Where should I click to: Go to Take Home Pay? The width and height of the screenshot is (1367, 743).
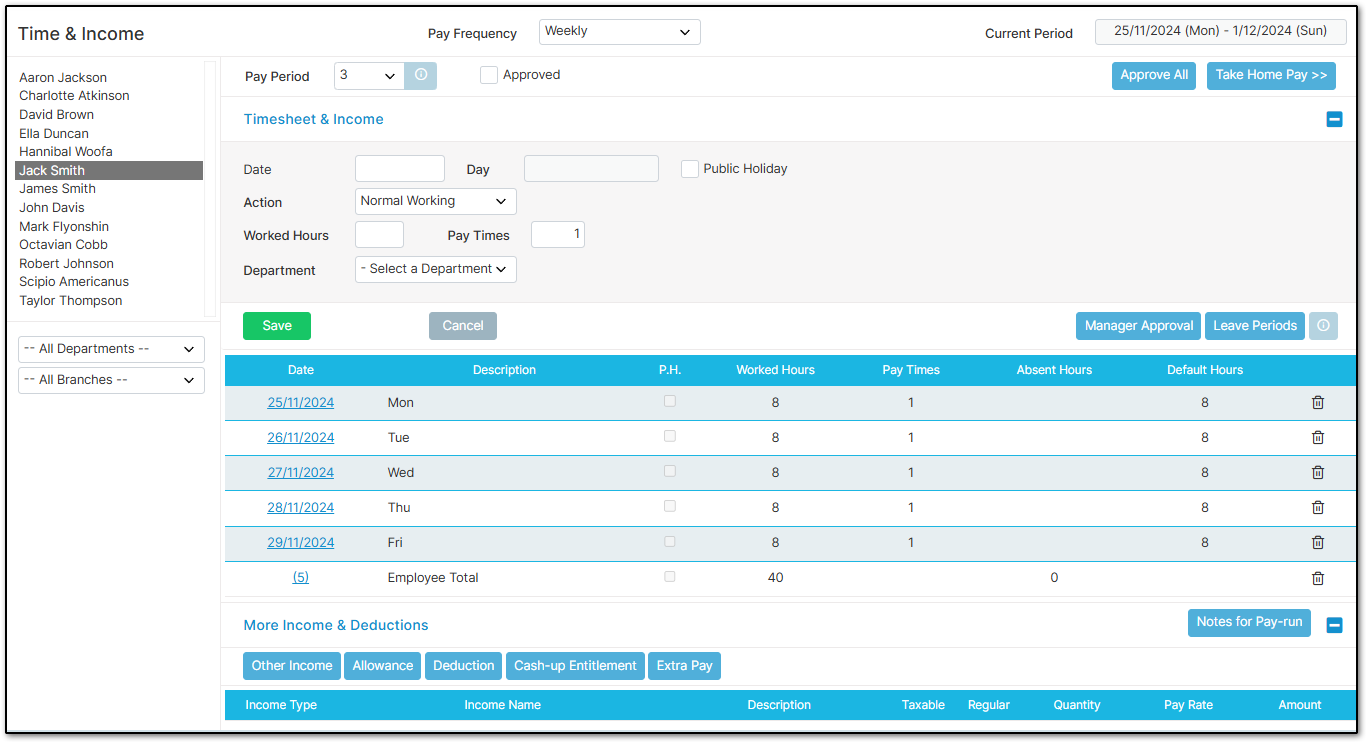tap(1271, 76)
